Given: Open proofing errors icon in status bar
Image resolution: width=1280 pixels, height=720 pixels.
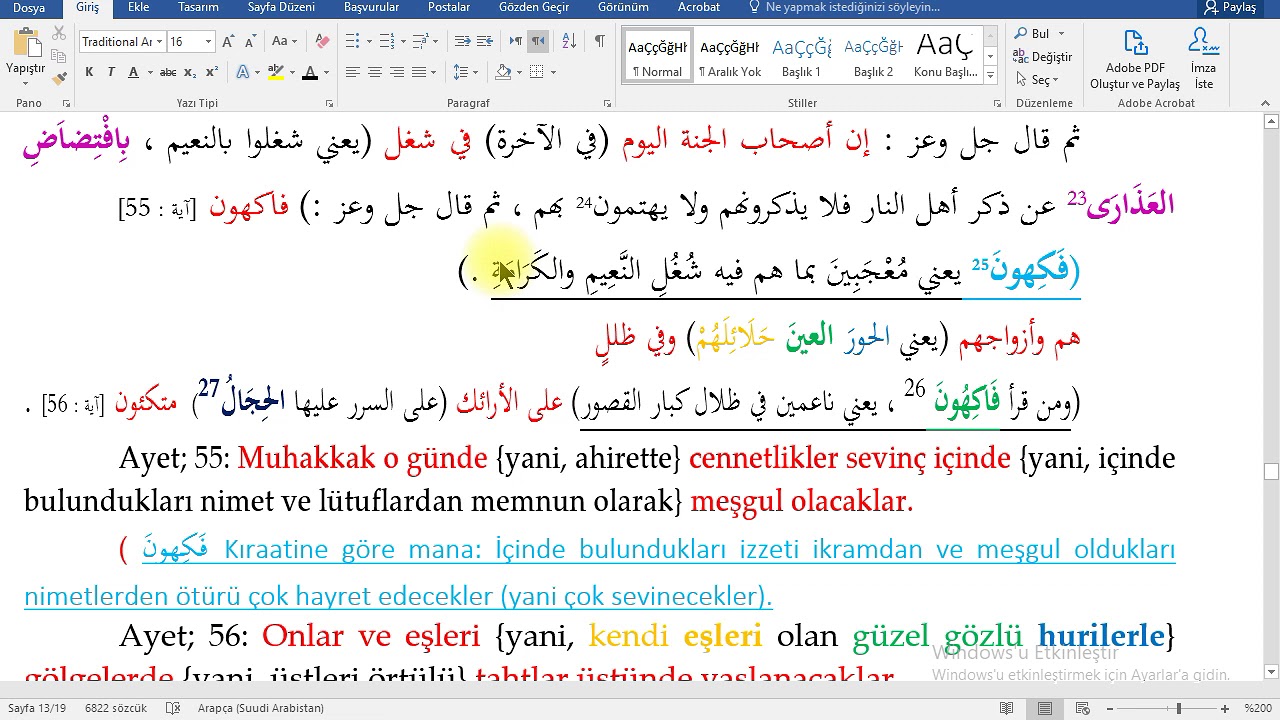Looking at the screenshot, I should coord(174,708).
